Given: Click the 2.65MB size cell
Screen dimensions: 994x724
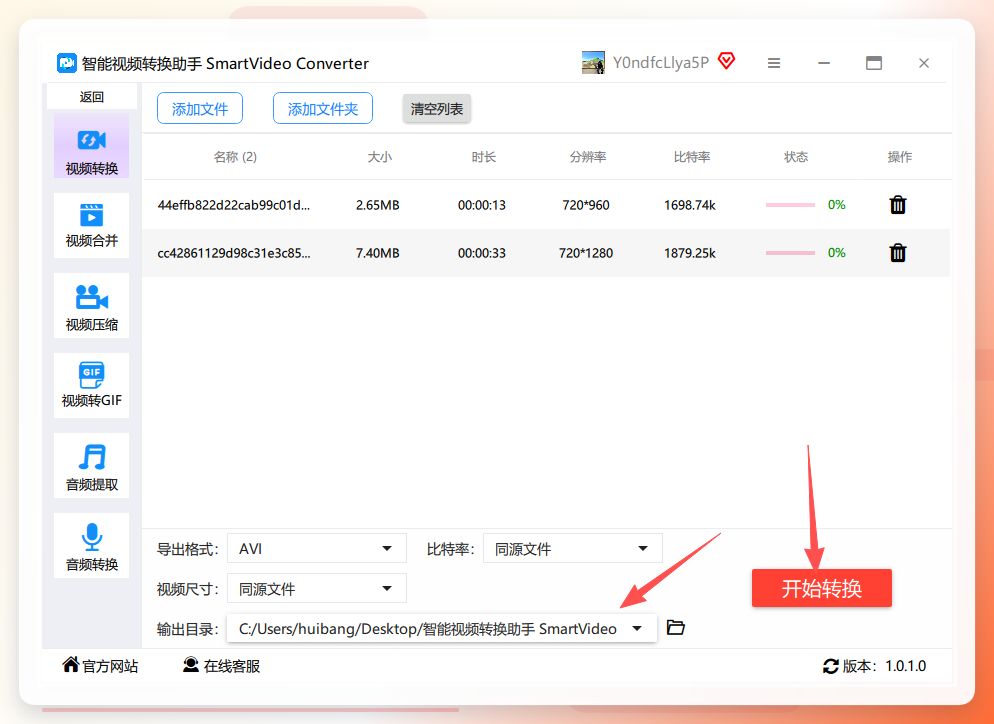Looking at the screenshot, I should [378, 205].
